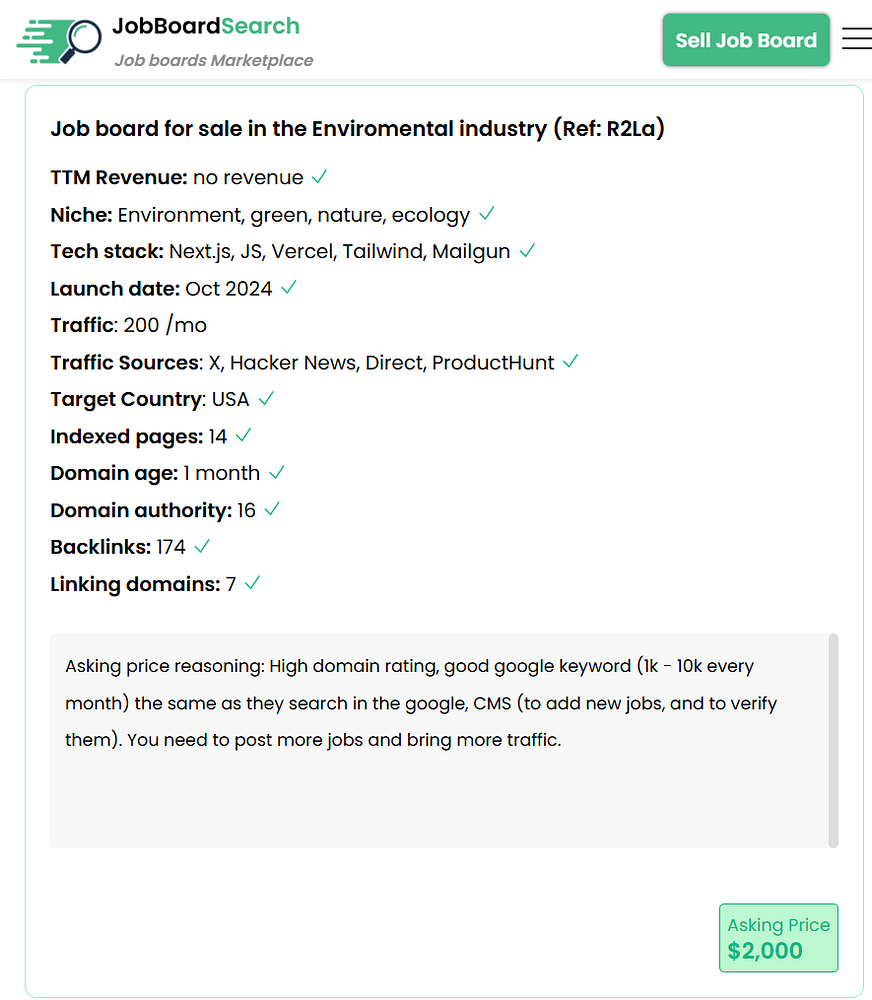The image size is (872, 1000).
Task: Click the Job boards Marketplace tagline
Action: coord(213,60)
